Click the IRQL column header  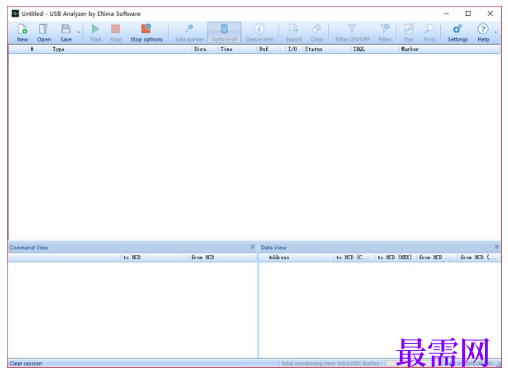coord(375,49)
